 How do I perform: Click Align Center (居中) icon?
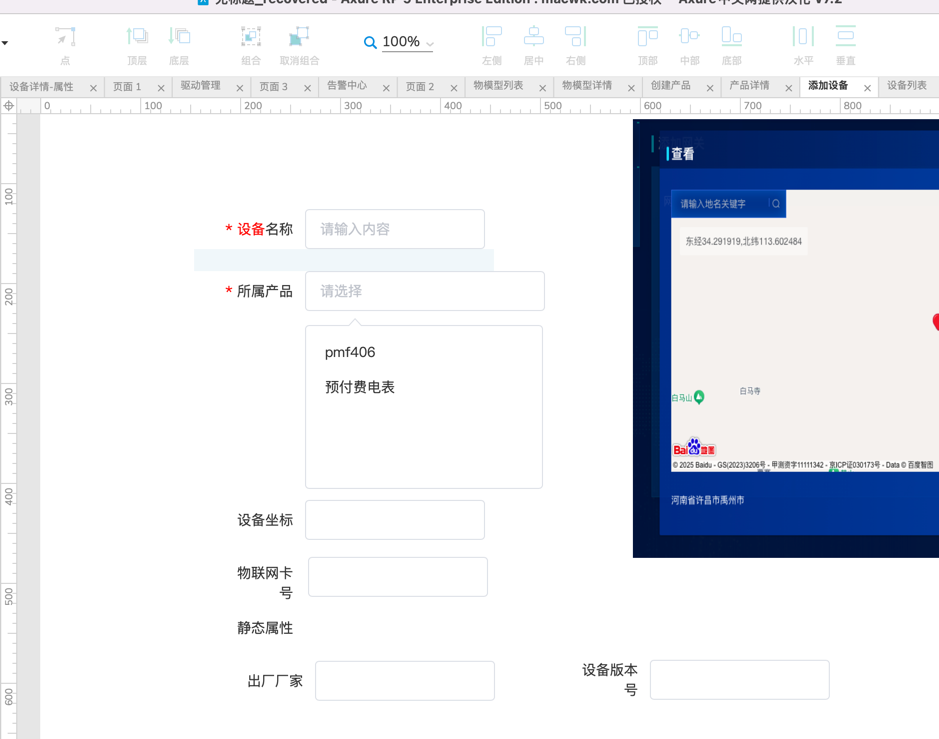point(534,38)
